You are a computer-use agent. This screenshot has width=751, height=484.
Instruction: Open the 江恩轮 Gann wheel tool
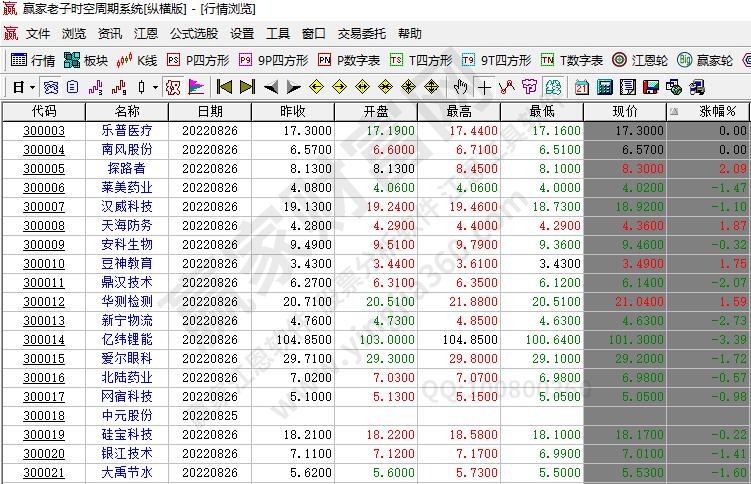[641, 60]
